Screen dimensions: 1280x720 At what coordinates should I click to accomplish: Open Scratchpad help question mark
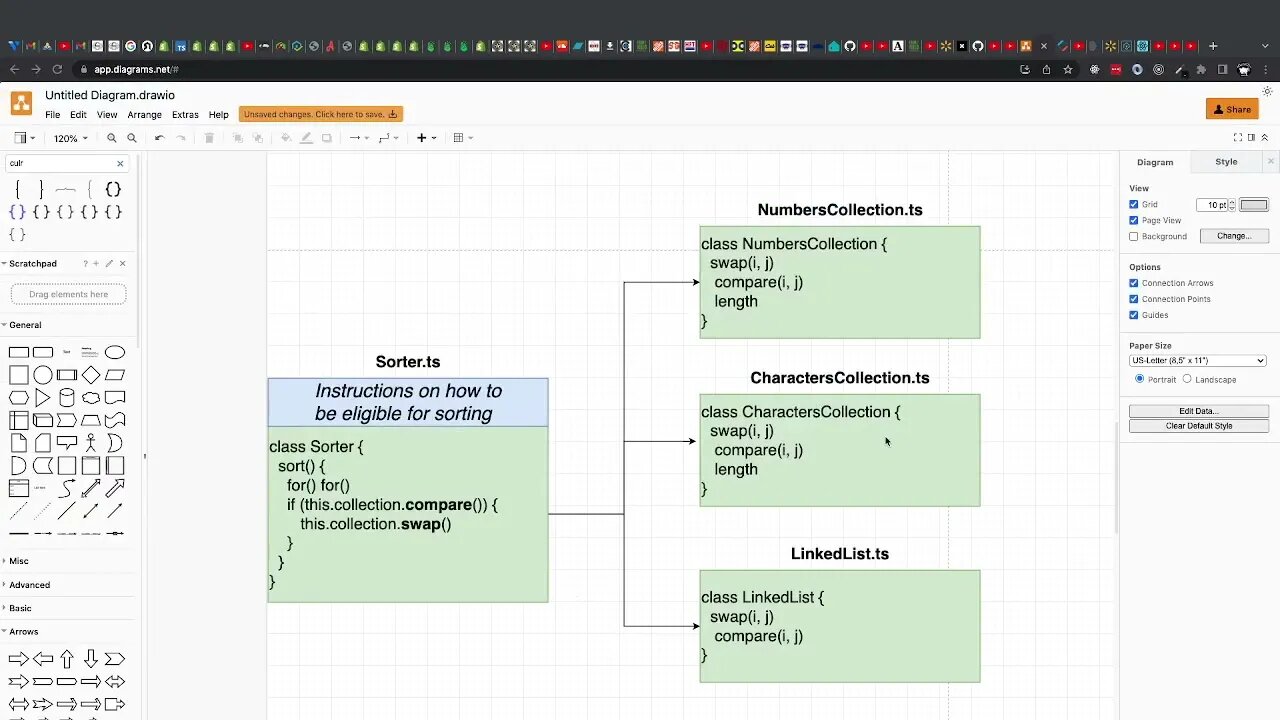click(x=86, y=264)
